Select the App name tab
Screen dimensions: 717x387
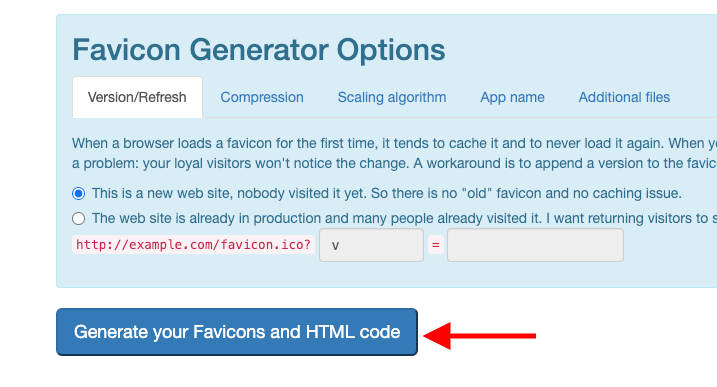click(512, 97)
